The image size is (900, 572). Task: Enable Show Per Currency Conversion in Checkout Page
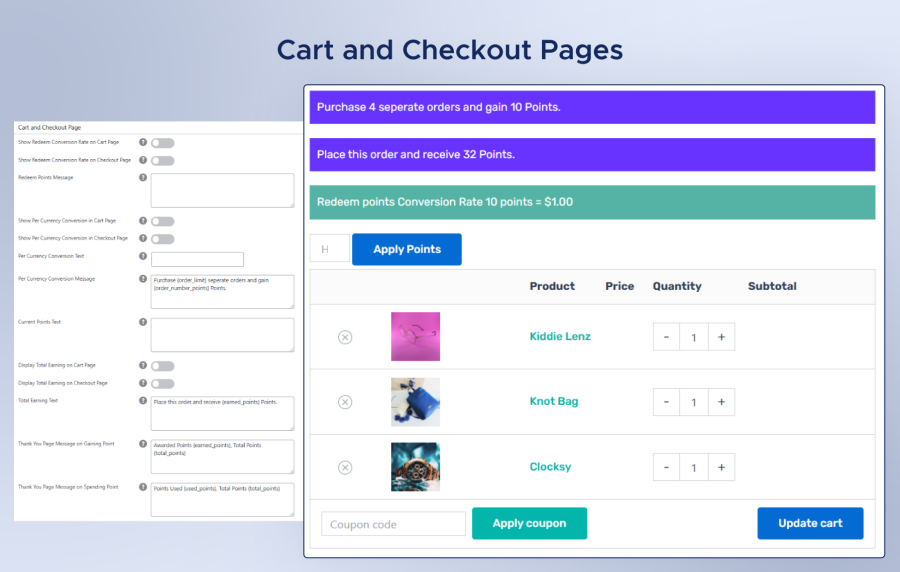(162, 239)
